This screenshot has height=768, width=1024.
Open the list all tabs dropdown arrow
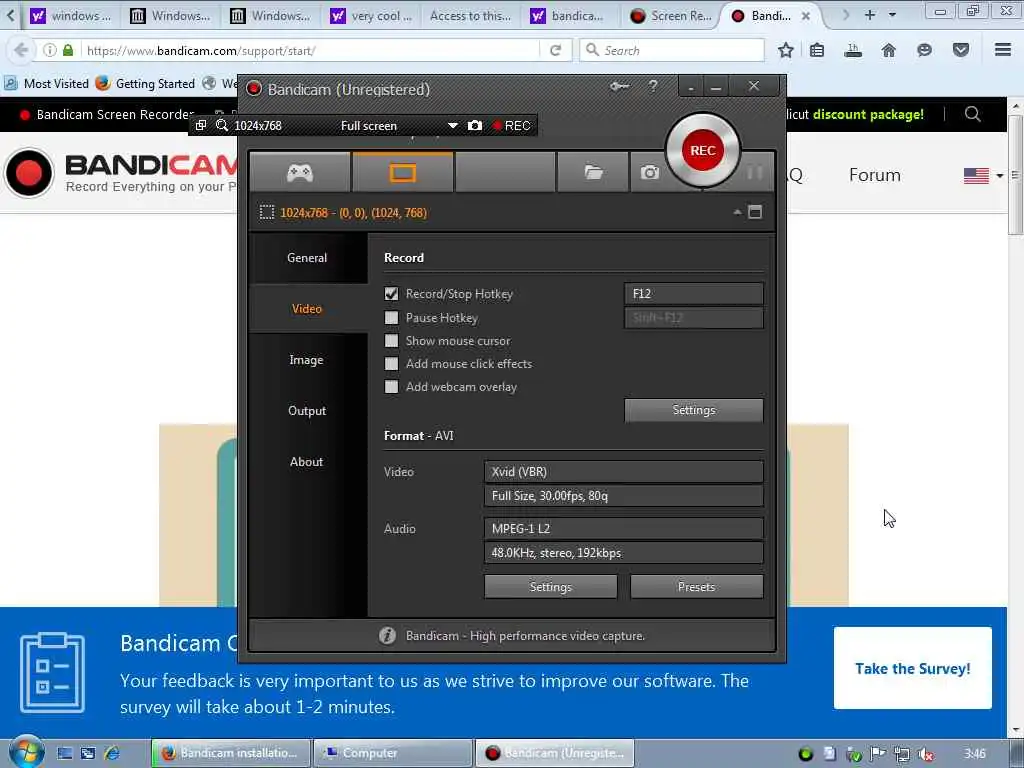point(892,14)
